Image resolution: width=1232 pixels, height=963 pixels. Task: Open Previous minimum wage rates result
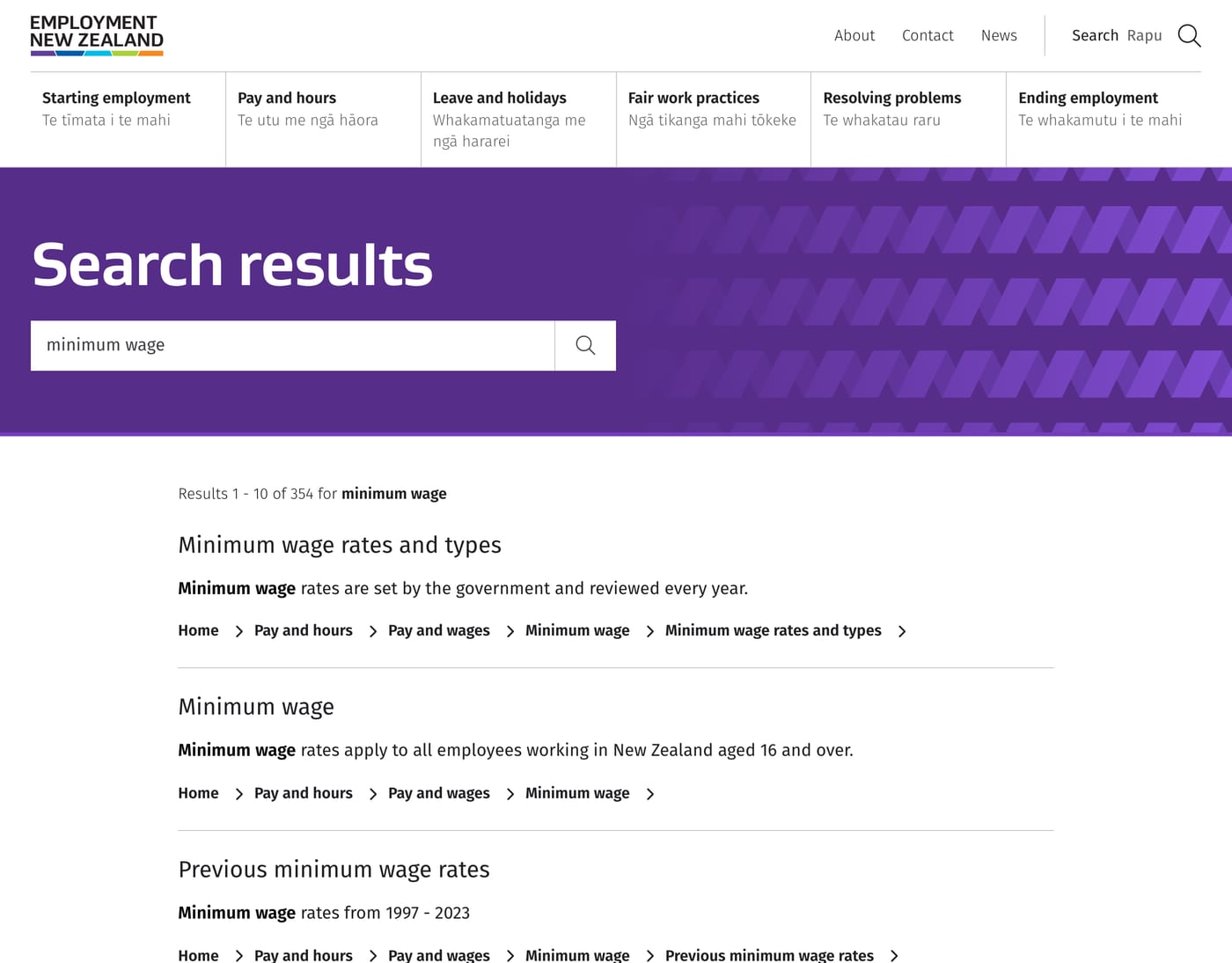click(334, 870)
